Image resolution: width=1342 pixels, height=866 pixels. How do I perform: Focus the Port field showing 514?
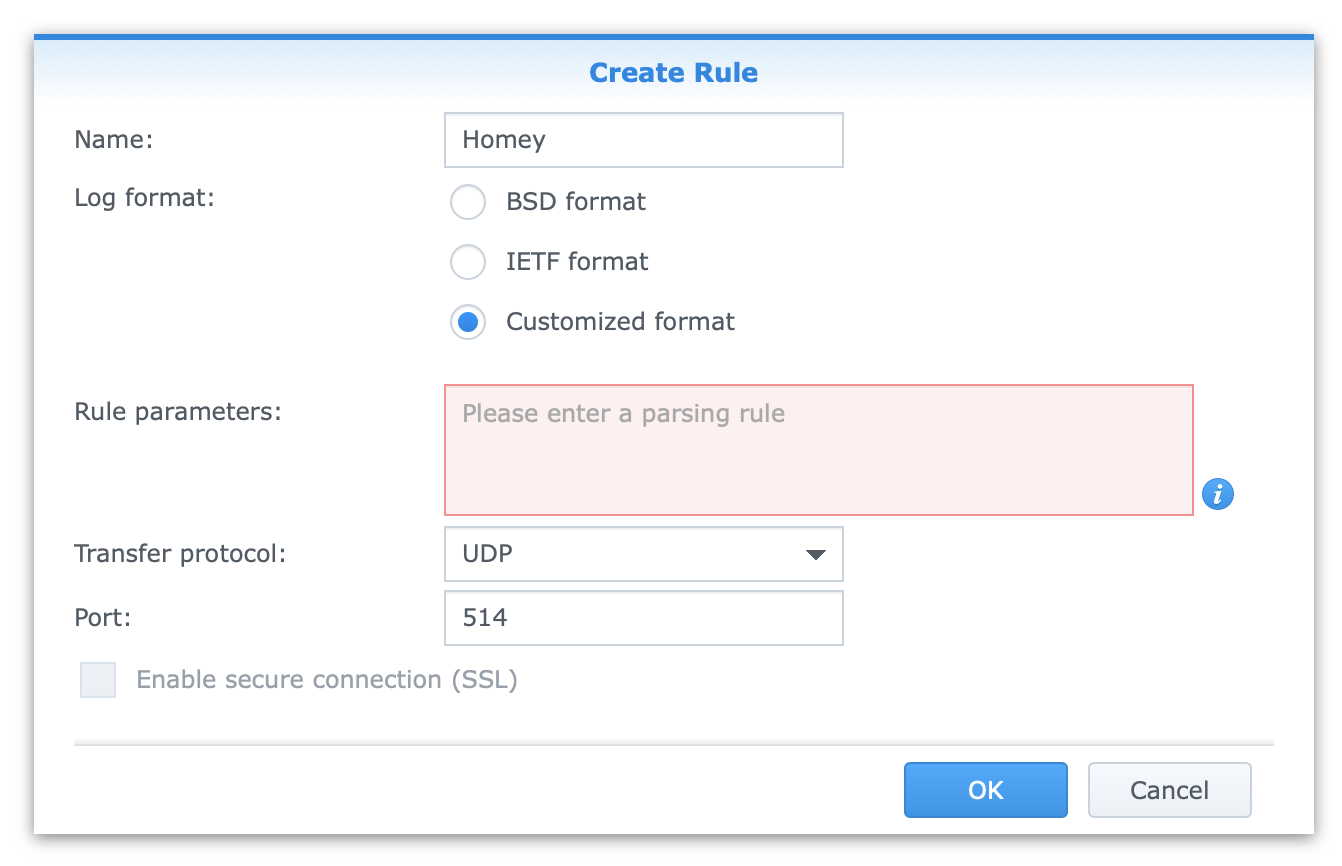[643, 618]
